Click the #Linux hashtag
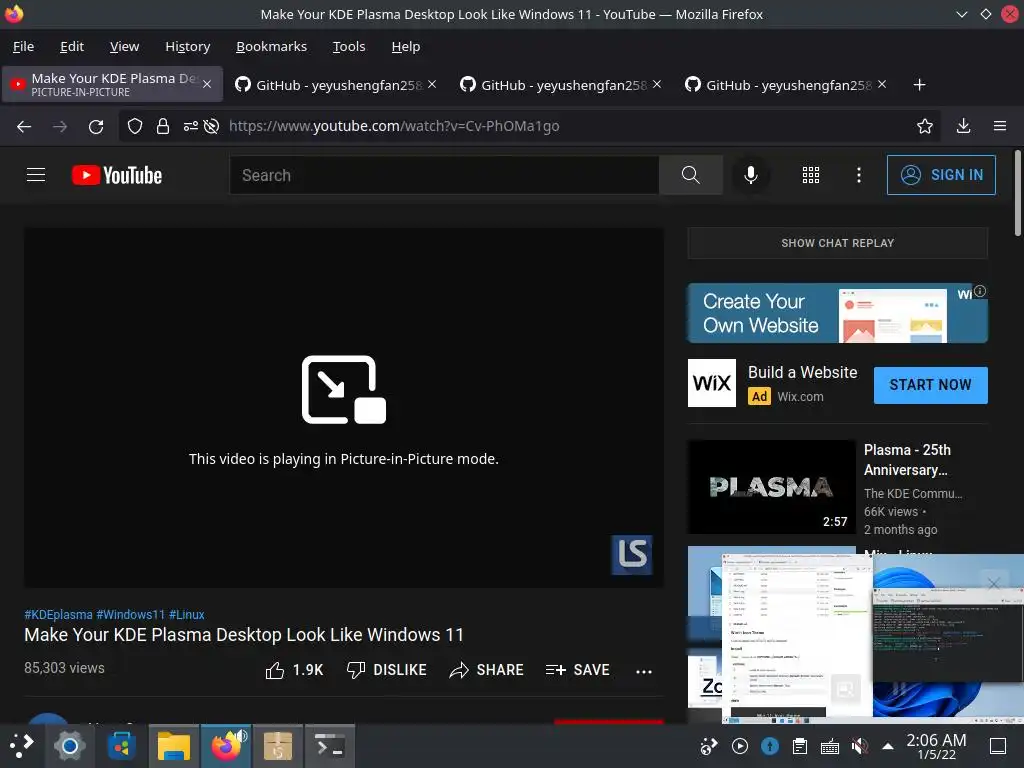The width and height of the screenshot is (1024, 768). click(x=187, y=615)
